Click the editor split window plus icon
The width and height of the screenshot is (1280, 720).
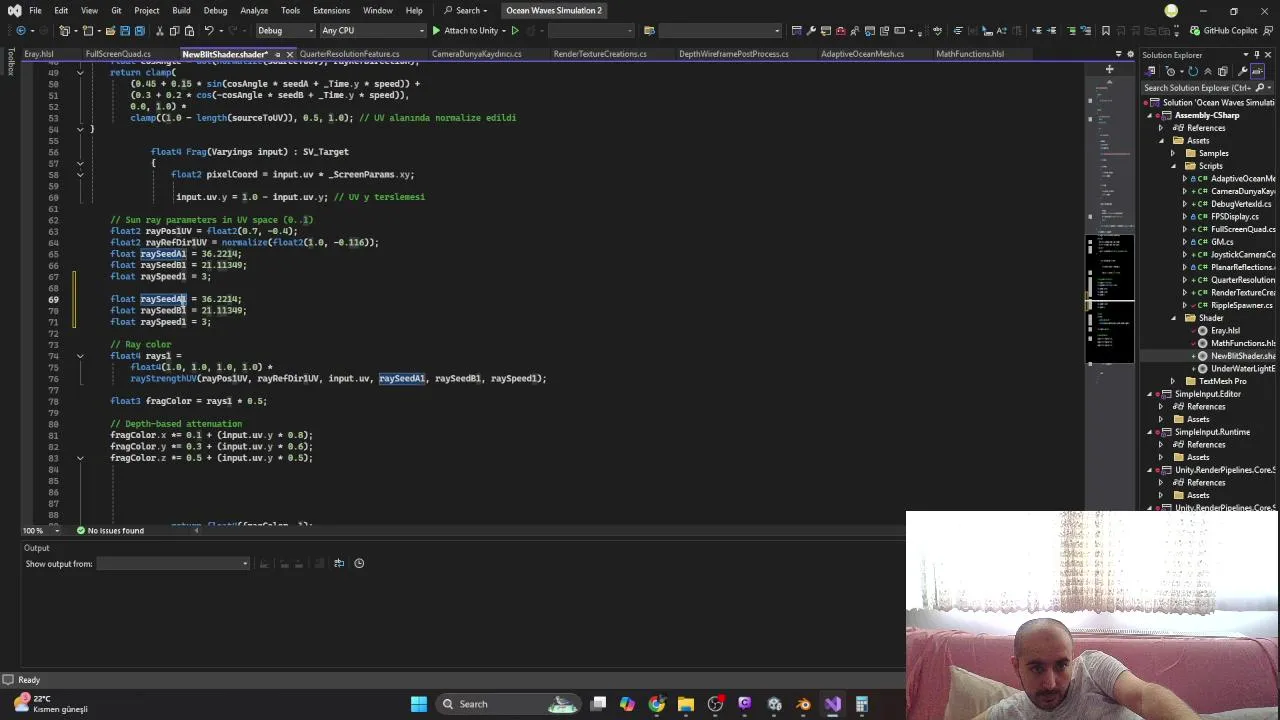click(1109, 70)
